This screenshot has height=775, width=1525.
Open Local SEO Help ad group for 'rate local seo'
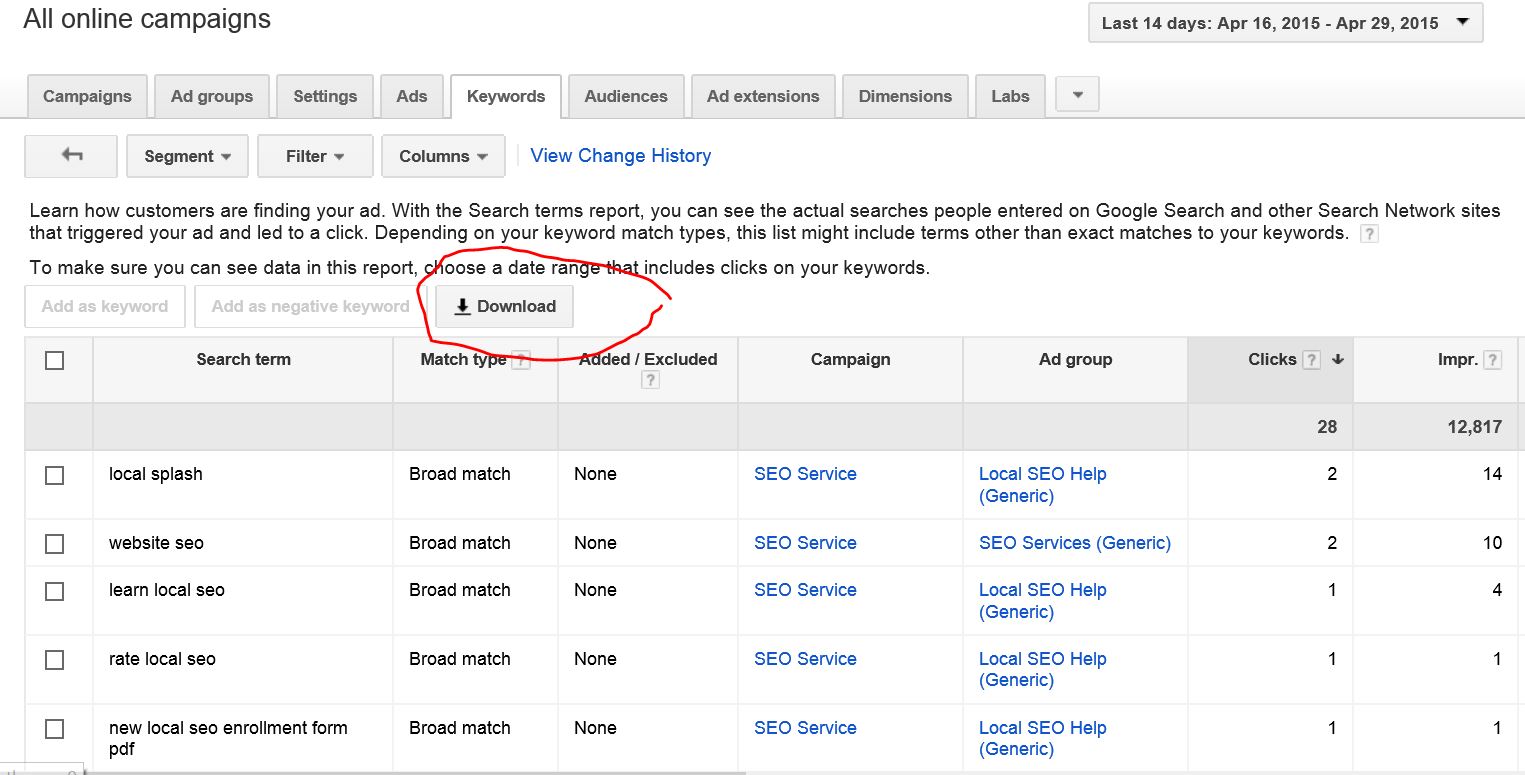1043,670
